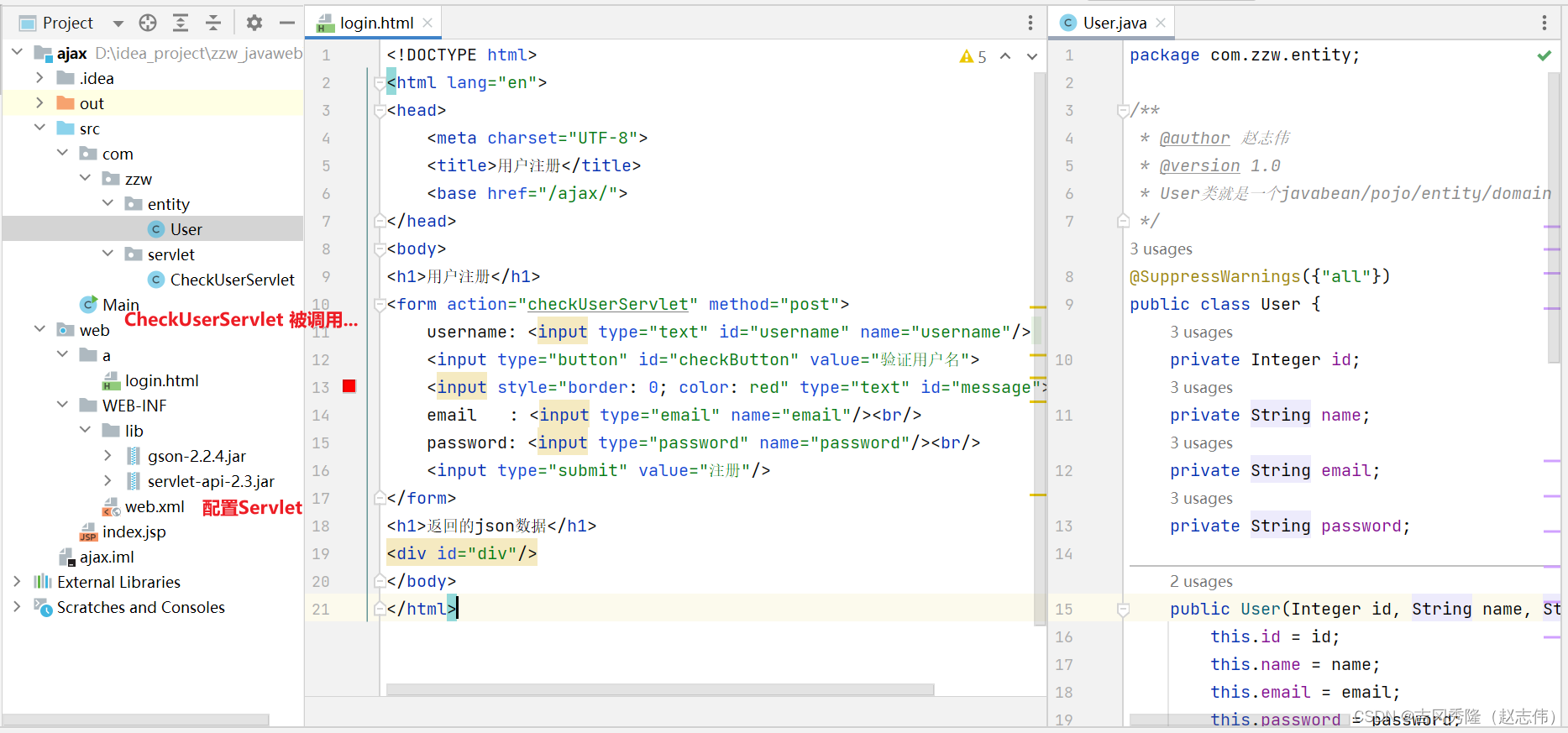Click the Expand All icon in Project toolbar
This screenshot has height=733, width=1568.
(180, 23)
